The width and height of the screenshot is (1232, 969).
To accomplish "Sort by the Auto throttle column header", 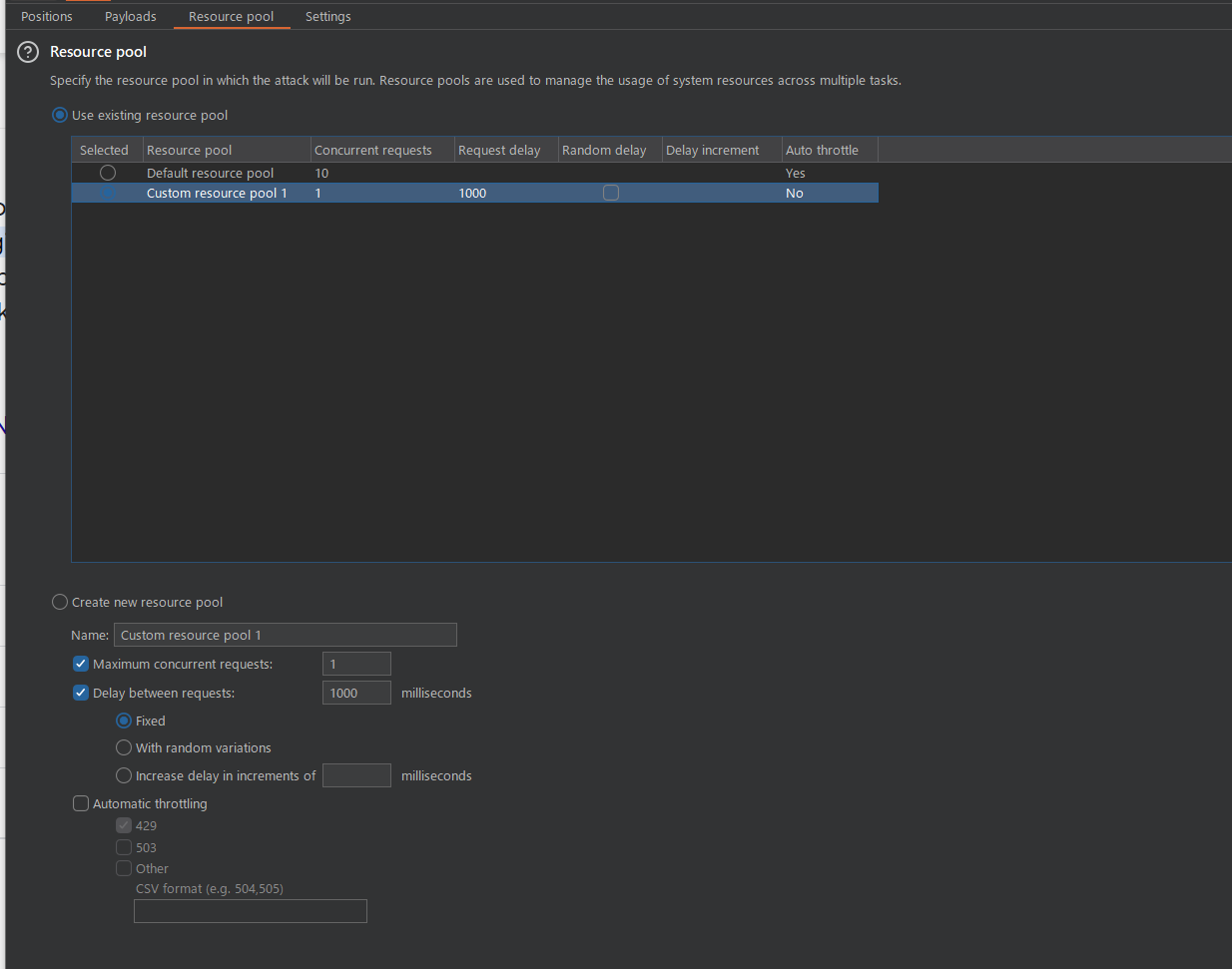I will point(830,150).
